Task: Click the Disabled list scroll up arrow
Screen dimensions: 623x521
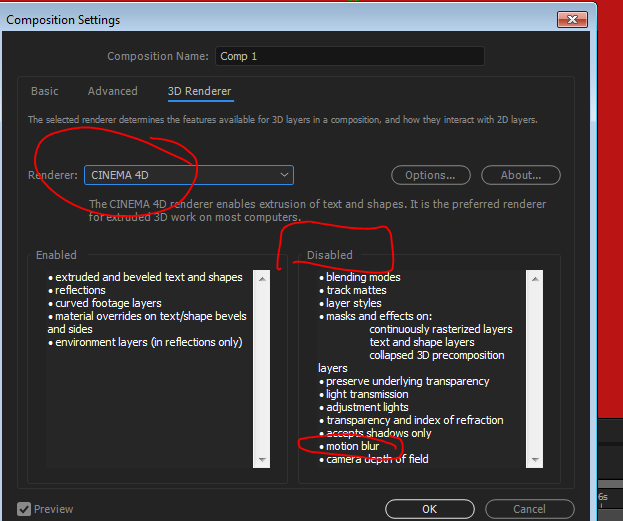Action: 535,279
